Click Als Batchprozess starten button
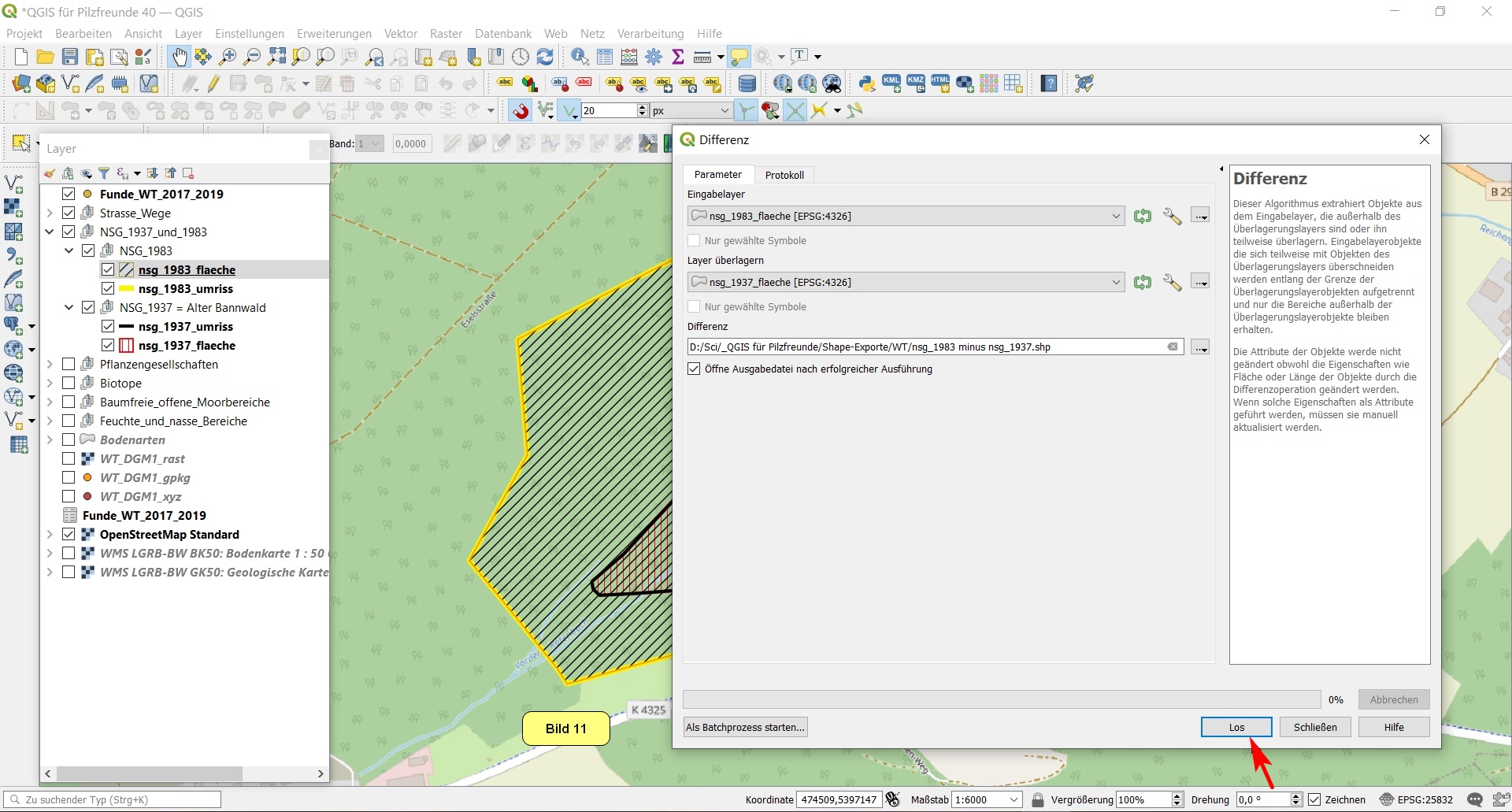This screenshot has width=1512, height=812. [x=745, y=727]
